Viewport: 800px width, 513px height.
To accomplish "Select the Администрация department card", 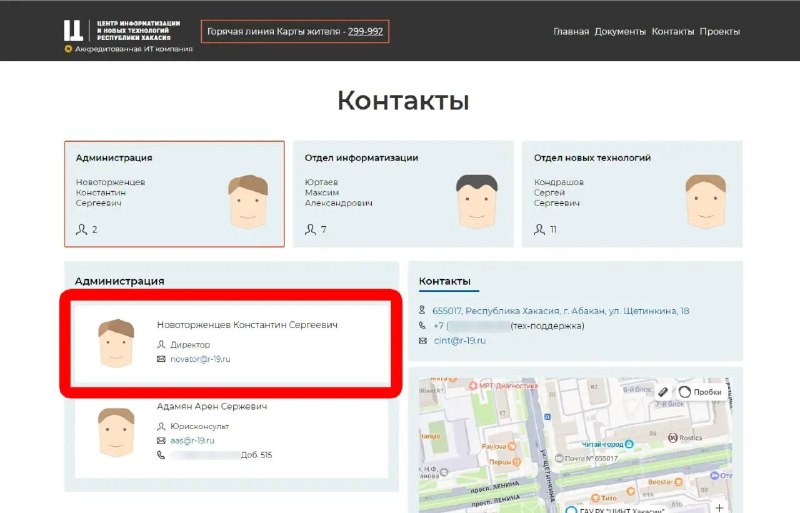I will coord(174,194).
